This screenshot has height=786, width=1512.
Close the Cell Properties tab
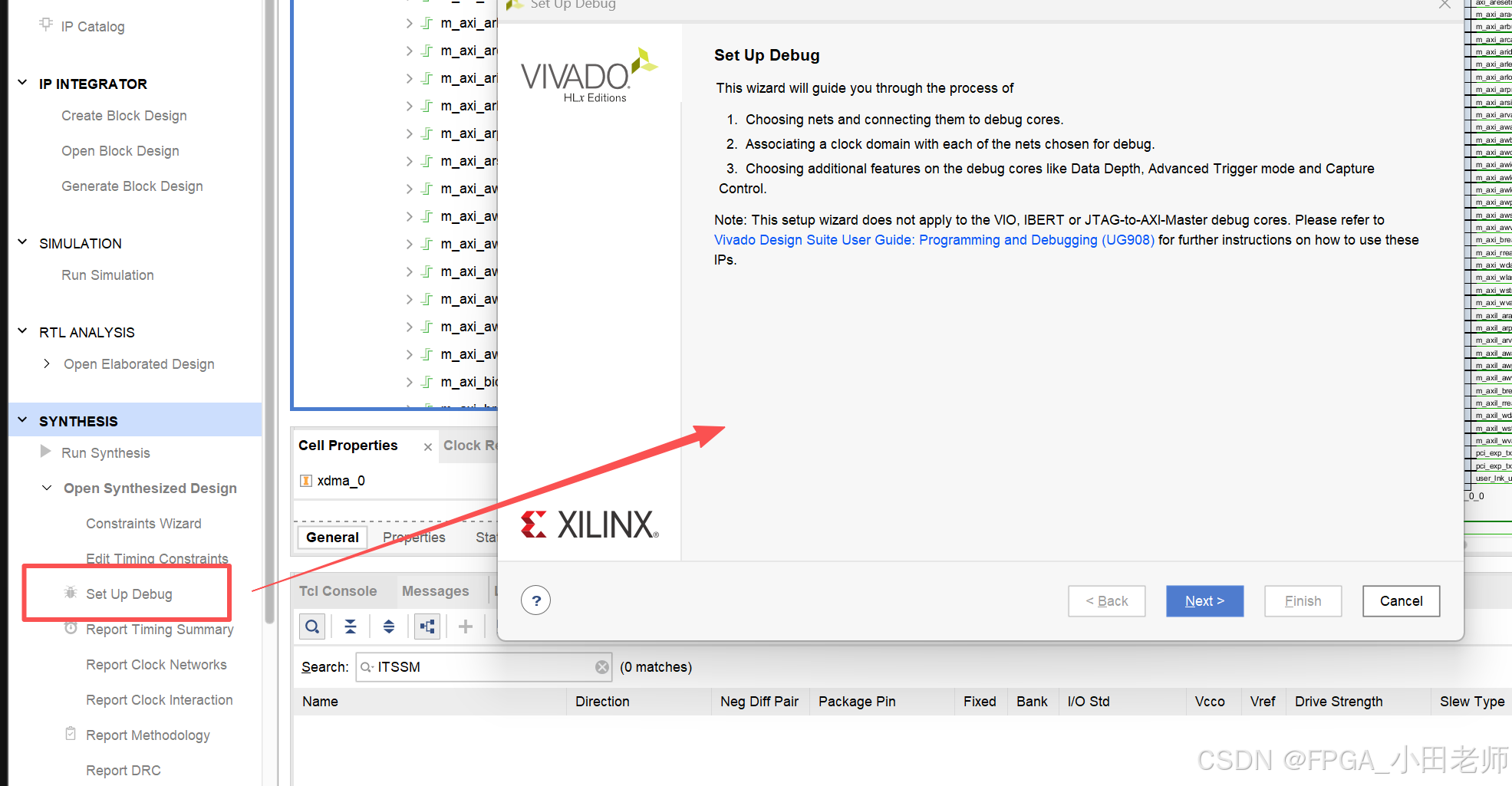(428, 447)
